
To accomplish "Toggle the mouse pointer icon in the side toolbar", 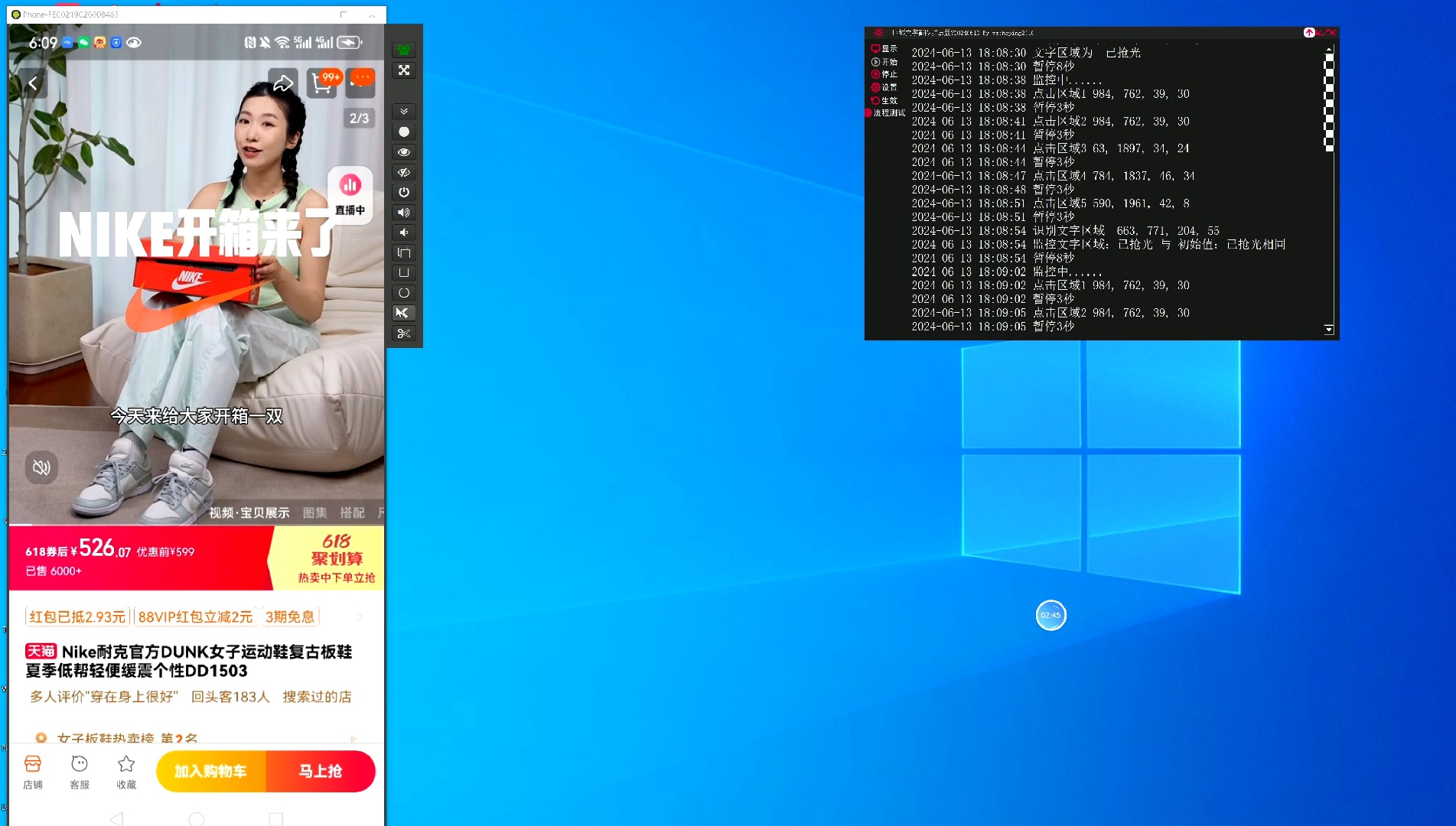I will pyautogui.click(x=403, y=313).
